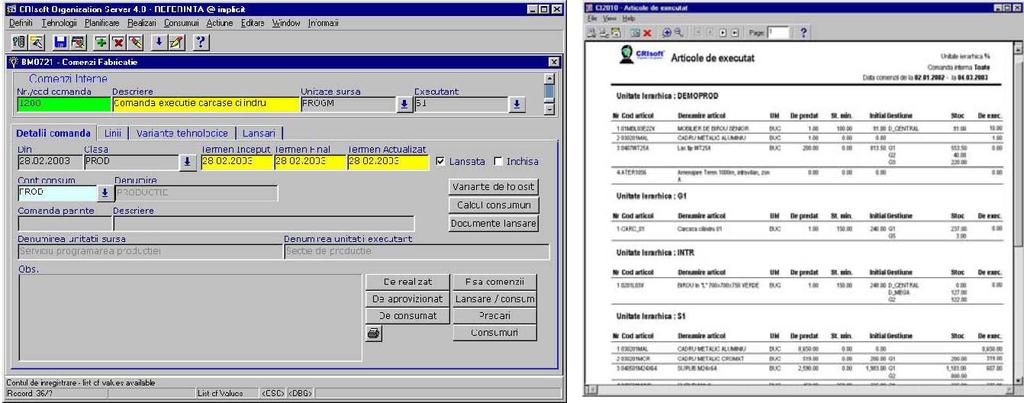Image resolution: width=1024 pixels, height=403 pixels.
Task: Open the Clasa list of values arrow
Action: (187, 162)
